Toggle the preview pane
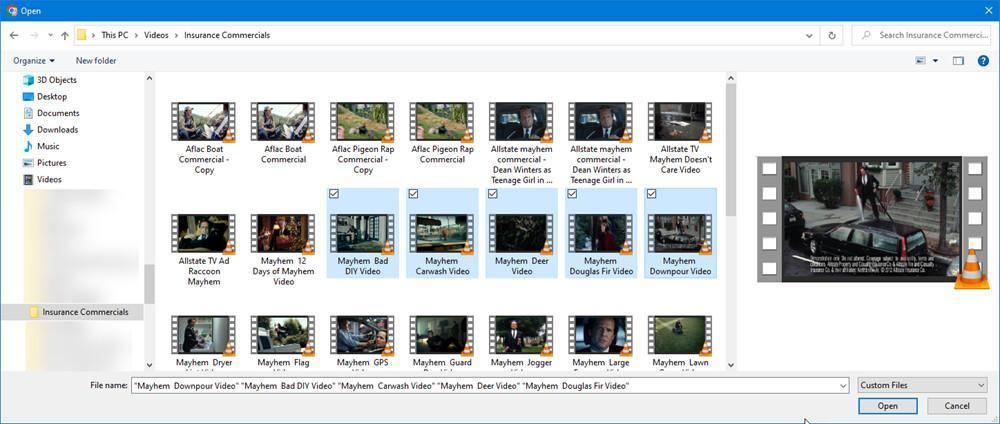The image size is (1000, 424). click(x=958, y=61)
